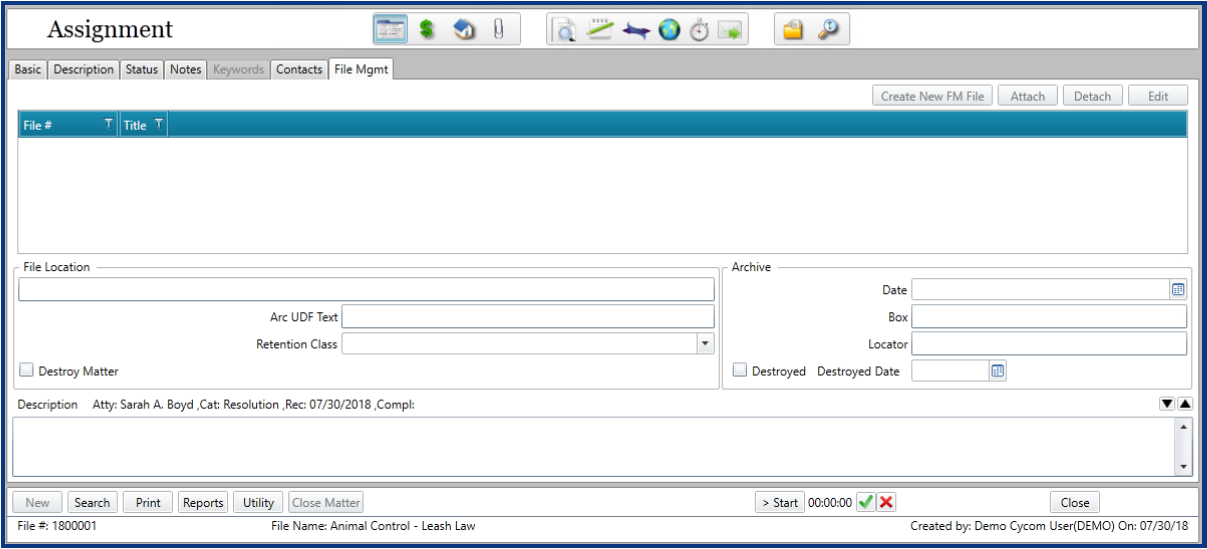1207x549 pixels.
Task: Click the Title column header
Action: click(143, 125)
